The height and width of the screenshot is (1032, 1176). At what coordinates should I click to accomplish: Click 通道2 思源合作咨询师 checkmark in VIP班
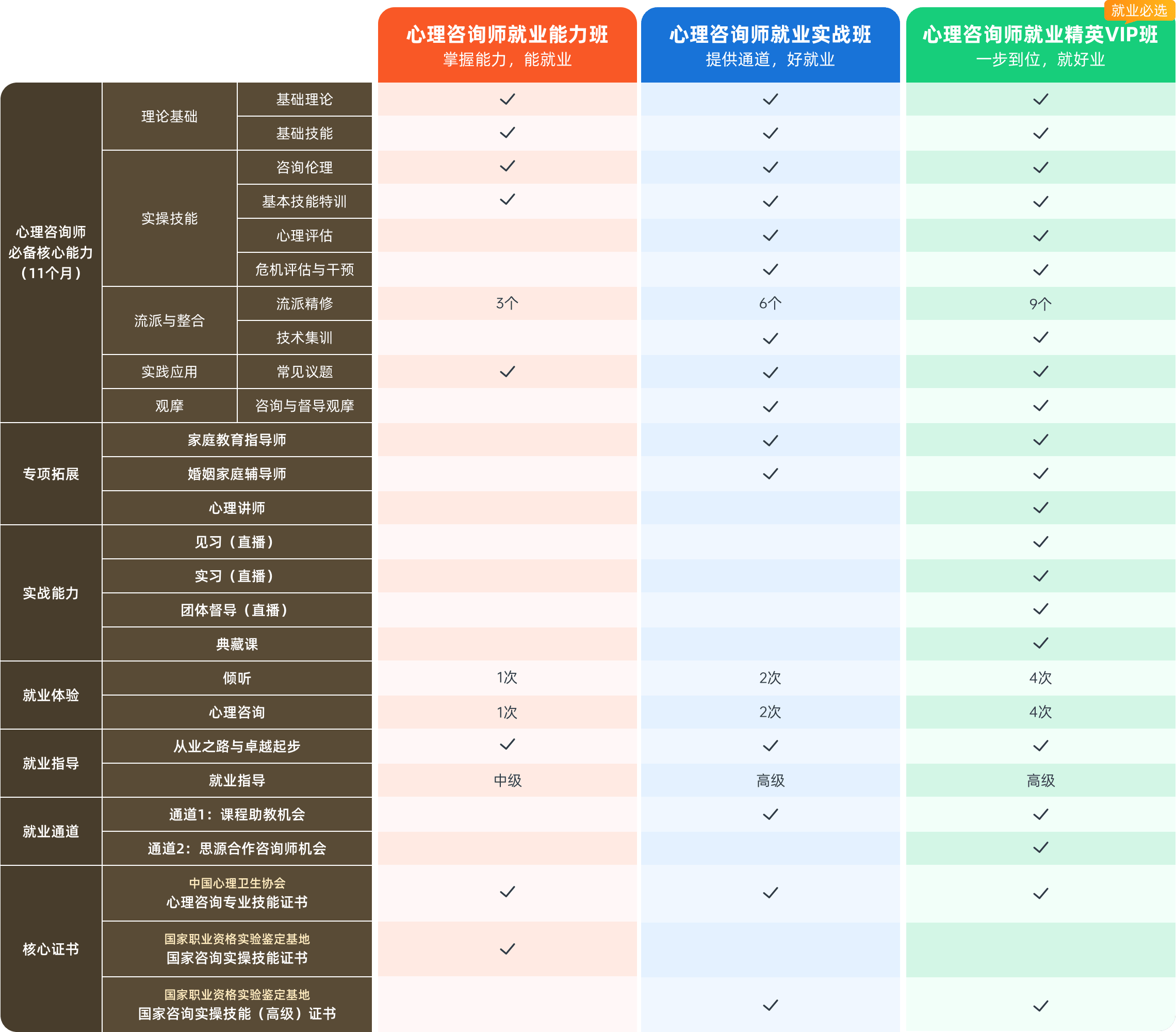(1040, 848)
